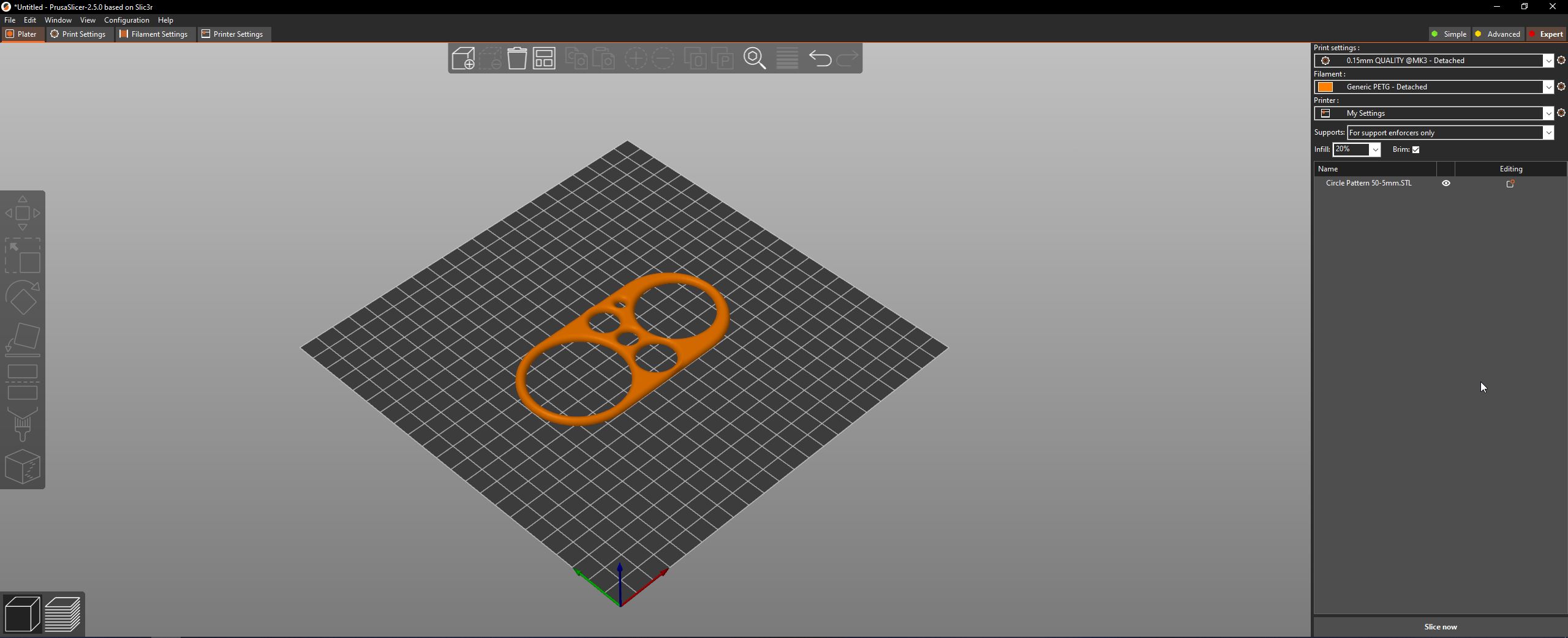
Task: Open the View menu
Action: coord(88,20)
